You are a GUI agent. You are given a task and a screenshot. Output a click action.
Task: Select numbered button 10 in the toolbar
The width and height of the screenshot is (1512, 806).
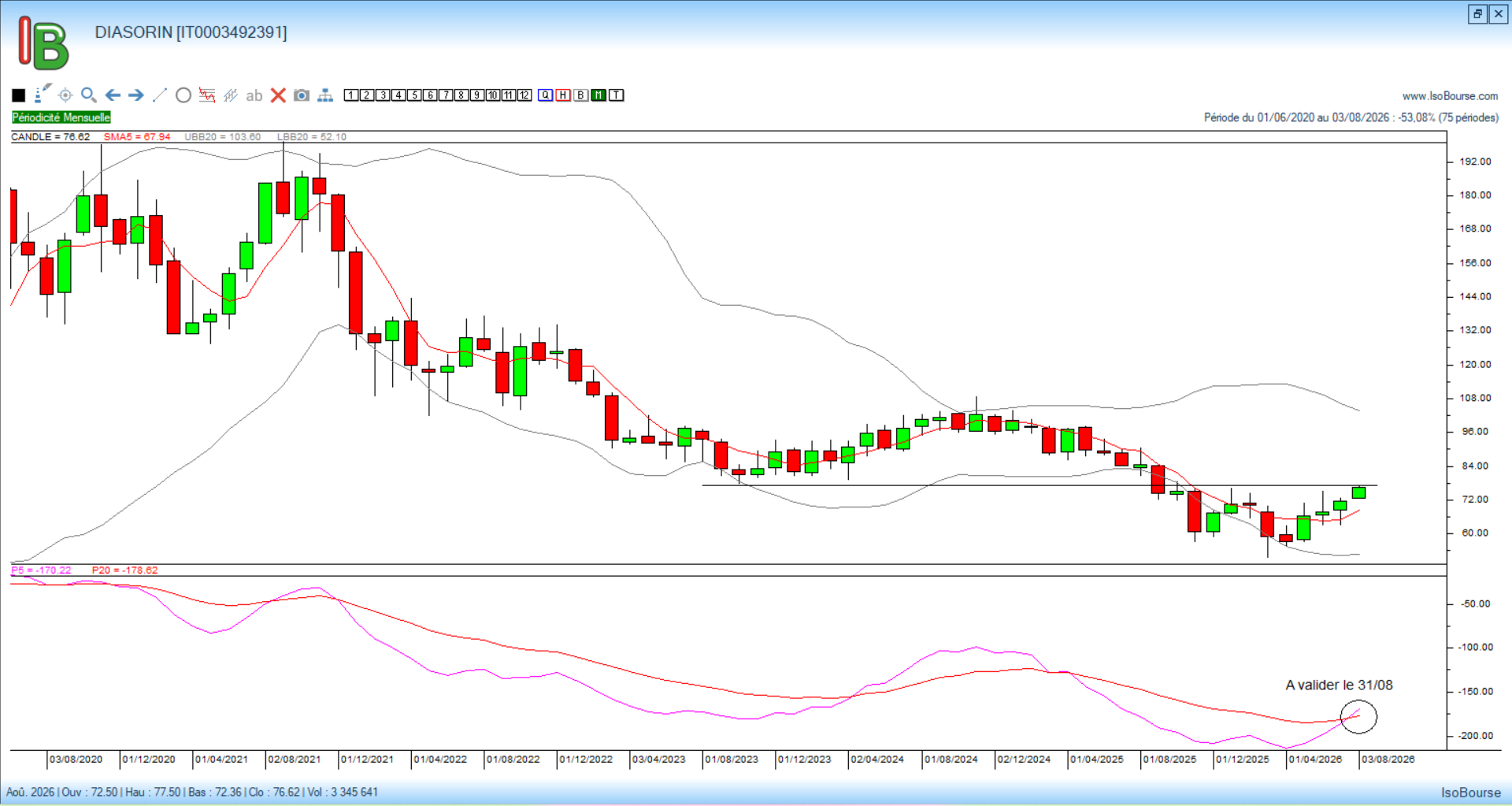tap(493, 95)
